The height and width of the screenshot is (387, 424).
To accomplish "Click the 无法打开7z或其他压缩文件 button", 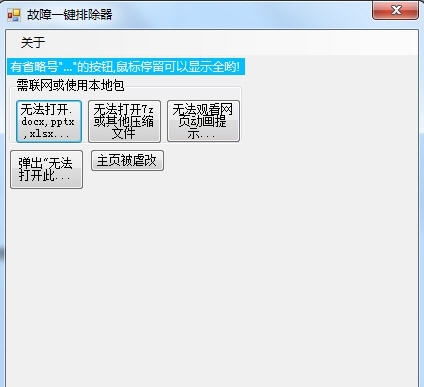I will pos(124,121).
